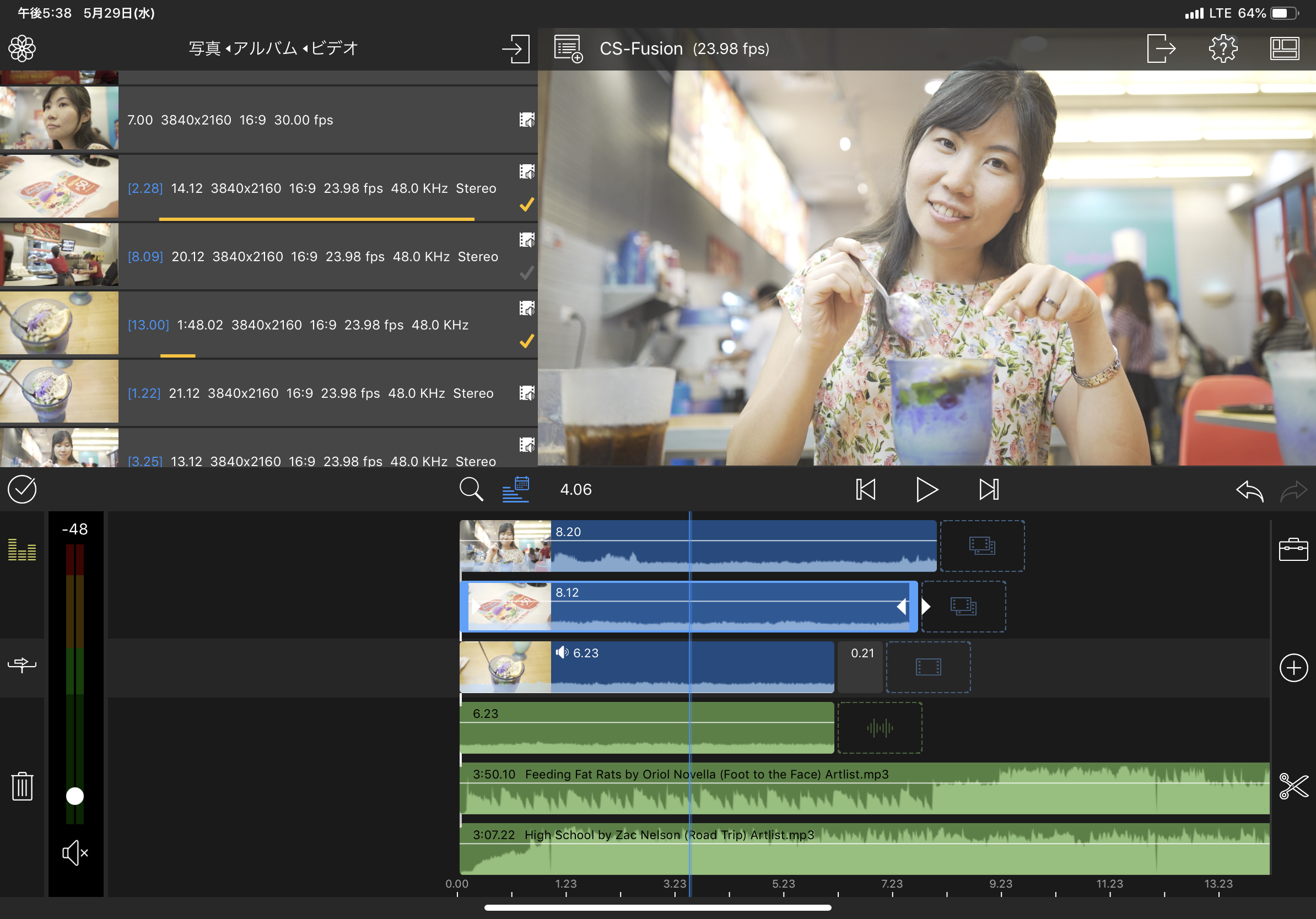
Task: Tap the share export icon
Action: (x=1161, y=48)
